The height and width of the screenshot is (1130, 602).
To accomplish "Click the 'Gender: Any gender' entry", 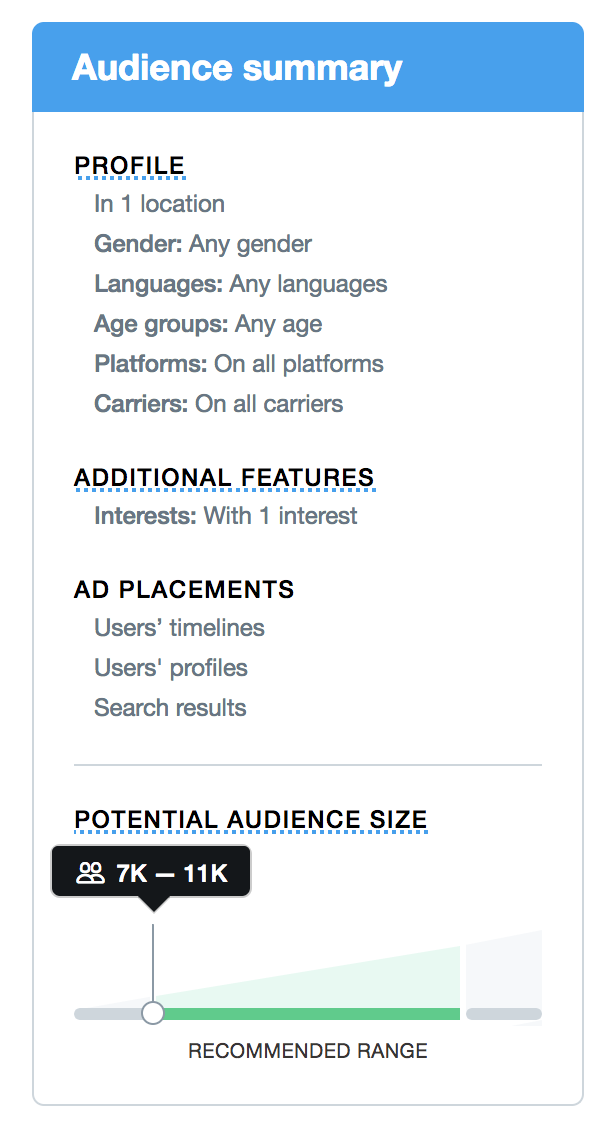I will (203, 244).
